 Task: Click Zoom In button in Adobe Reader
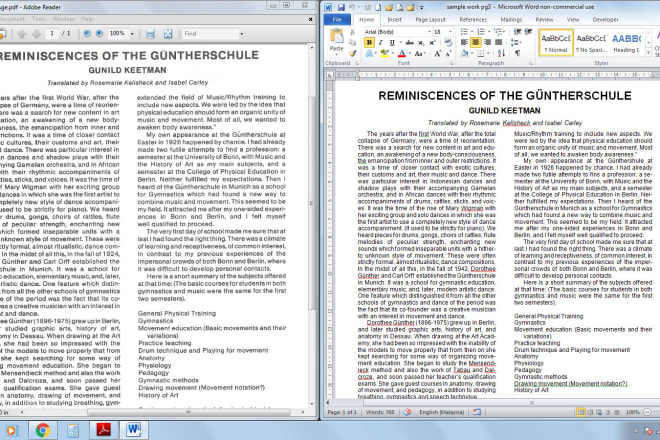tap(100, 34)
